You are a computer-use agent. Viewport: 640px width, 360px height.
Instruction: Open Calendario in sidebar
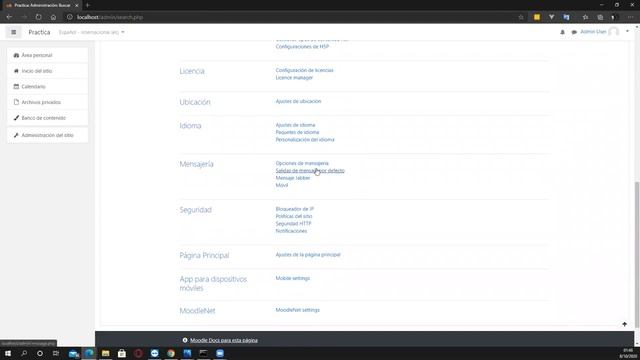pyautogui.click(x=47, y=87)
